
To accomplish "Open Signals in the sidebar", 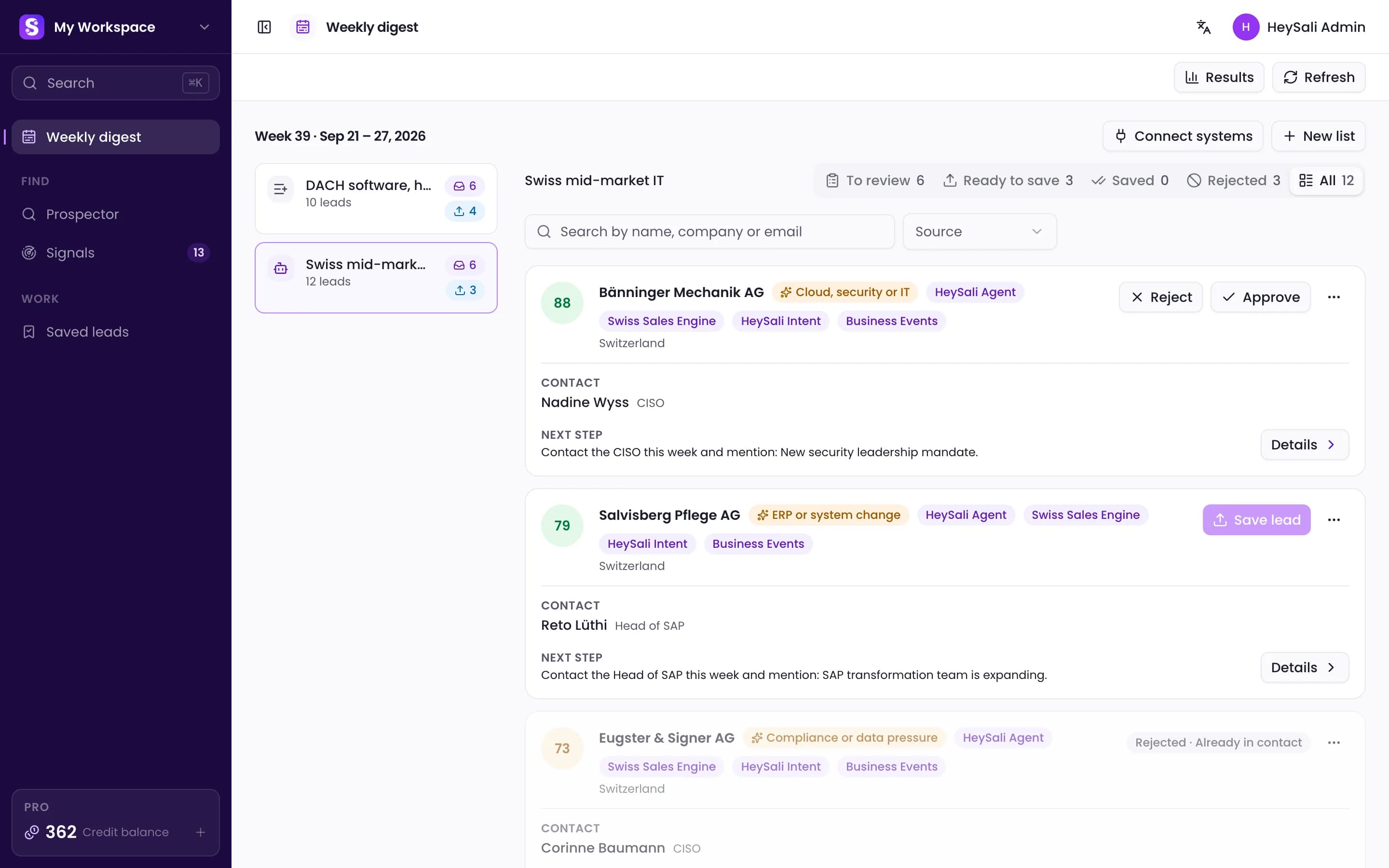I will click(x=115, y=253).
